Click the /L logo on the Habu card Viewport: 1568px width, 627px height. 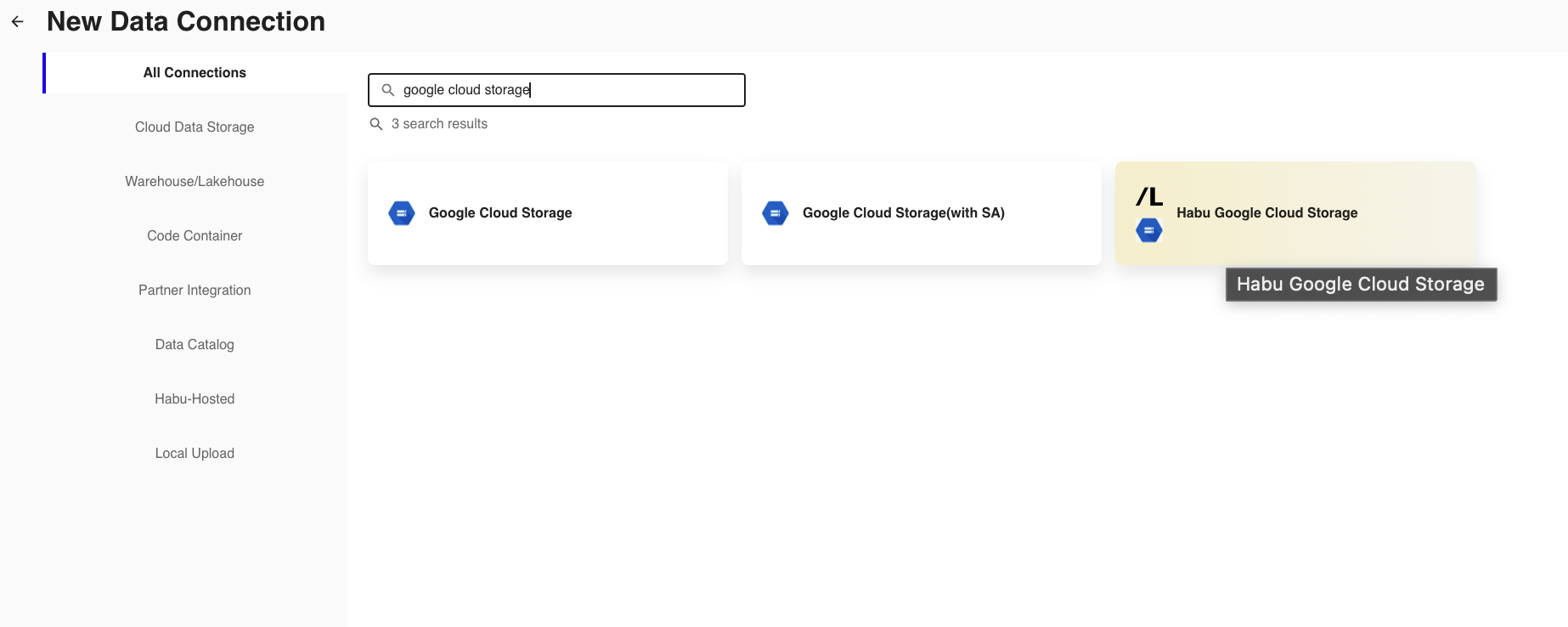click(x=1149, y=197)
